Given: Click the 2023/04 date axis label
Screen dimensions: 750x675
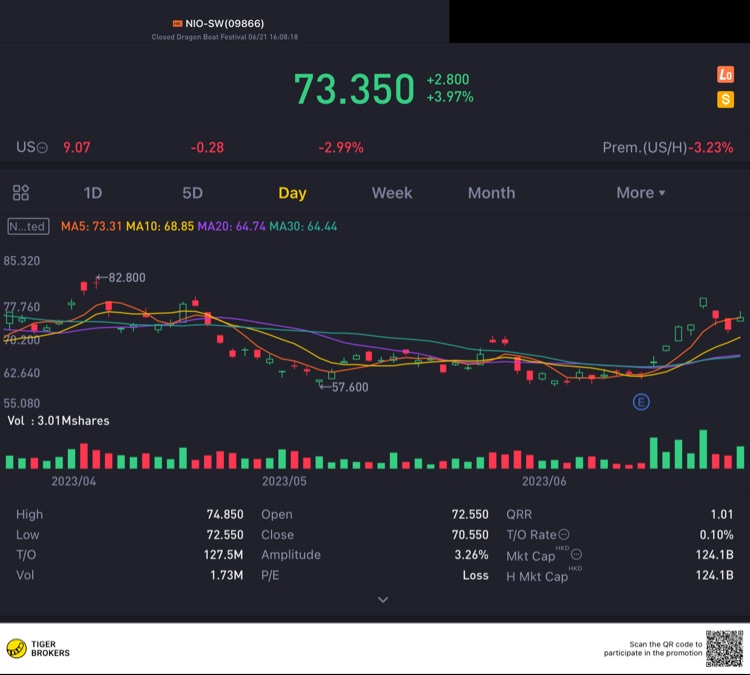Looking at the screenshot, I should [74, 481].
